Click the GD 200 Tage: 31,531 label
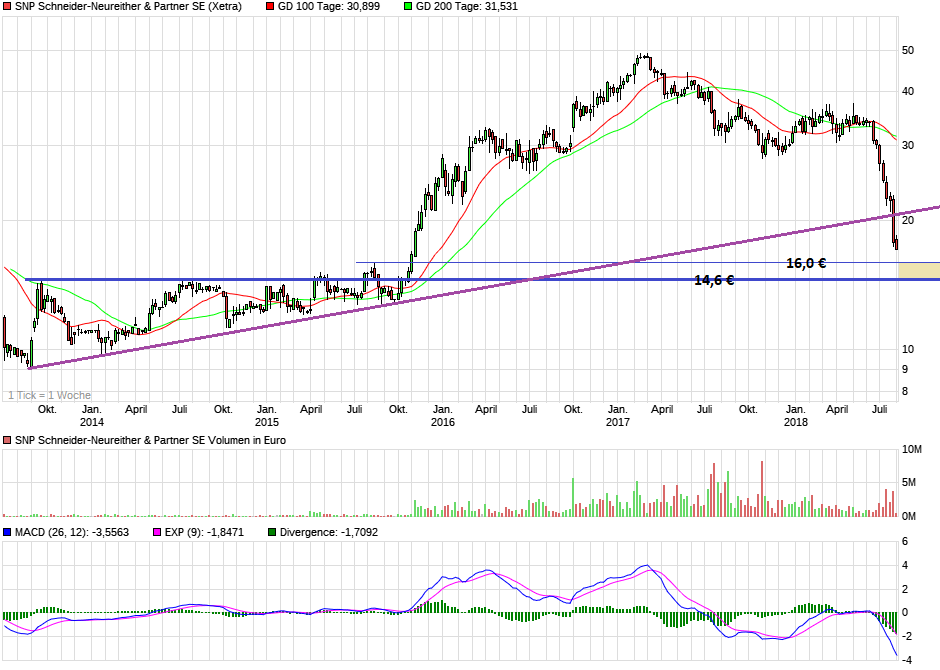Screen dimensions: 940x670 click(466, 7)
